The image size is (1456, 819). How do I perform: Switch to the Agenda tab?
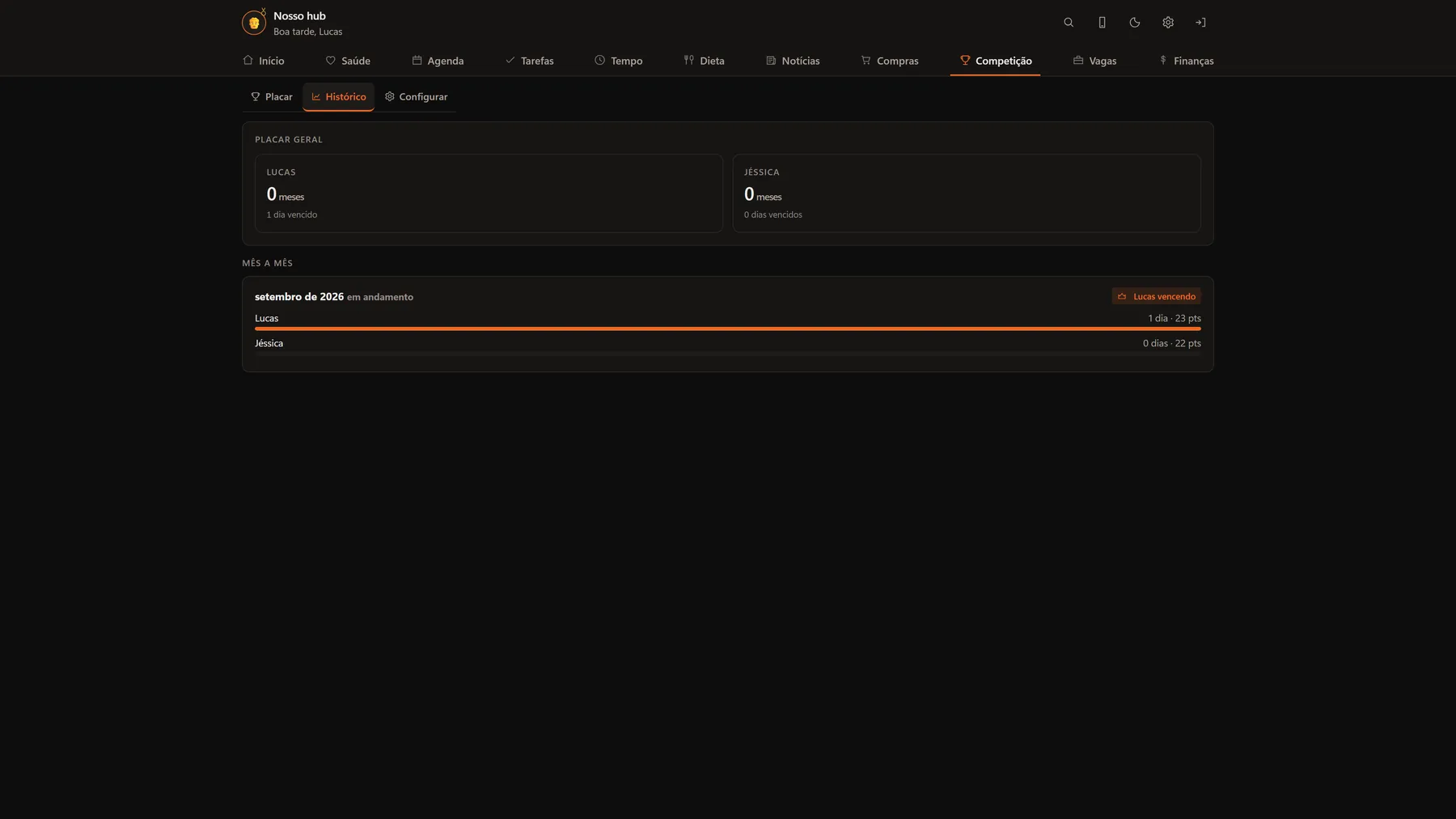click(438, 61)
